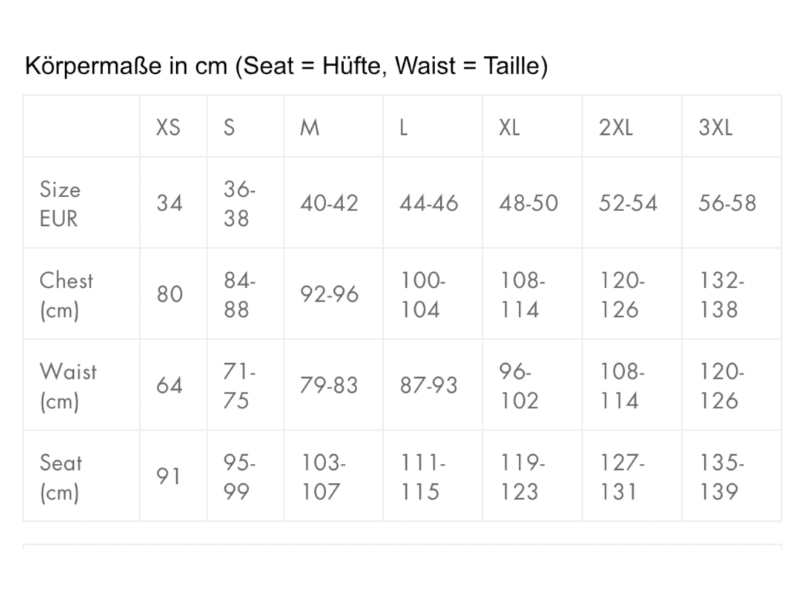Click the seat value 135-139 cell

(721, 477)
